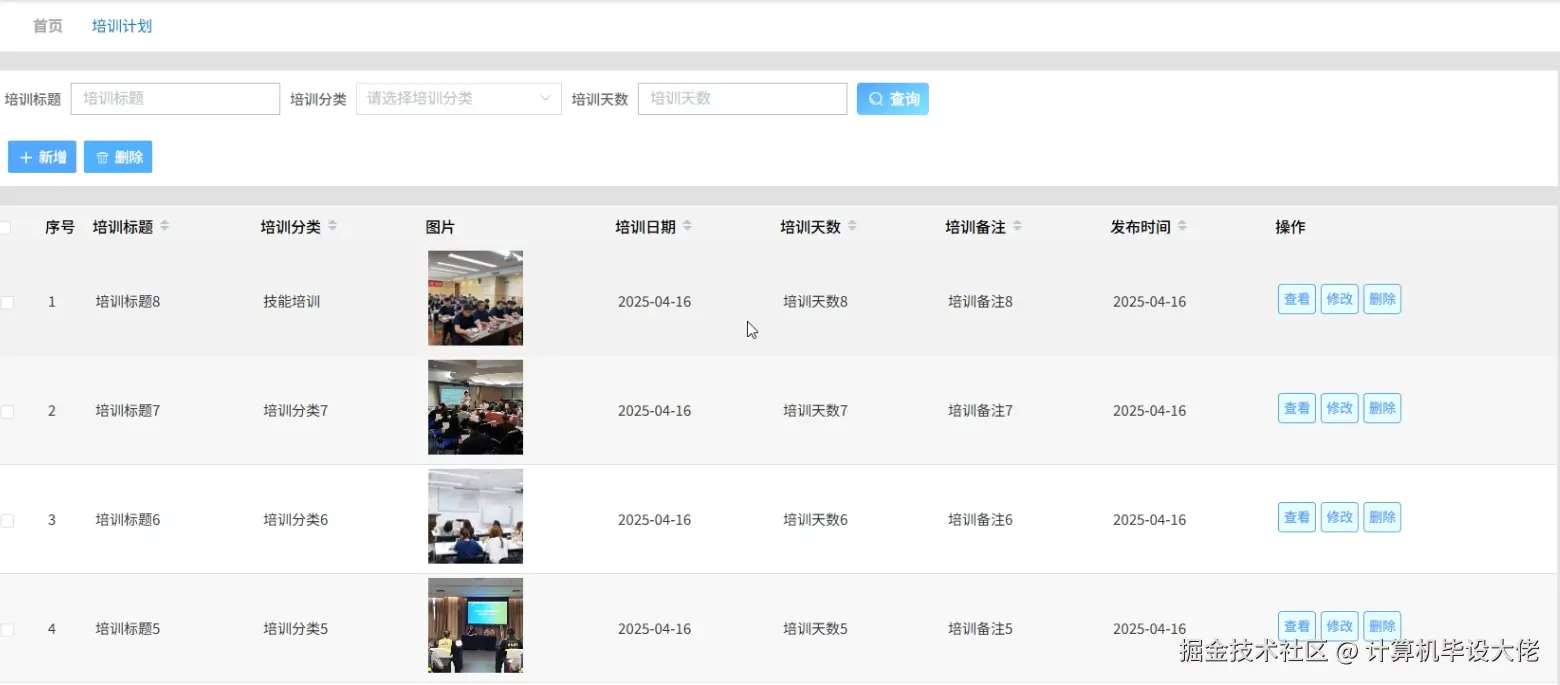Click 修改 button for 培训标题5
1560x685 pixels.
pos(1339,625)
